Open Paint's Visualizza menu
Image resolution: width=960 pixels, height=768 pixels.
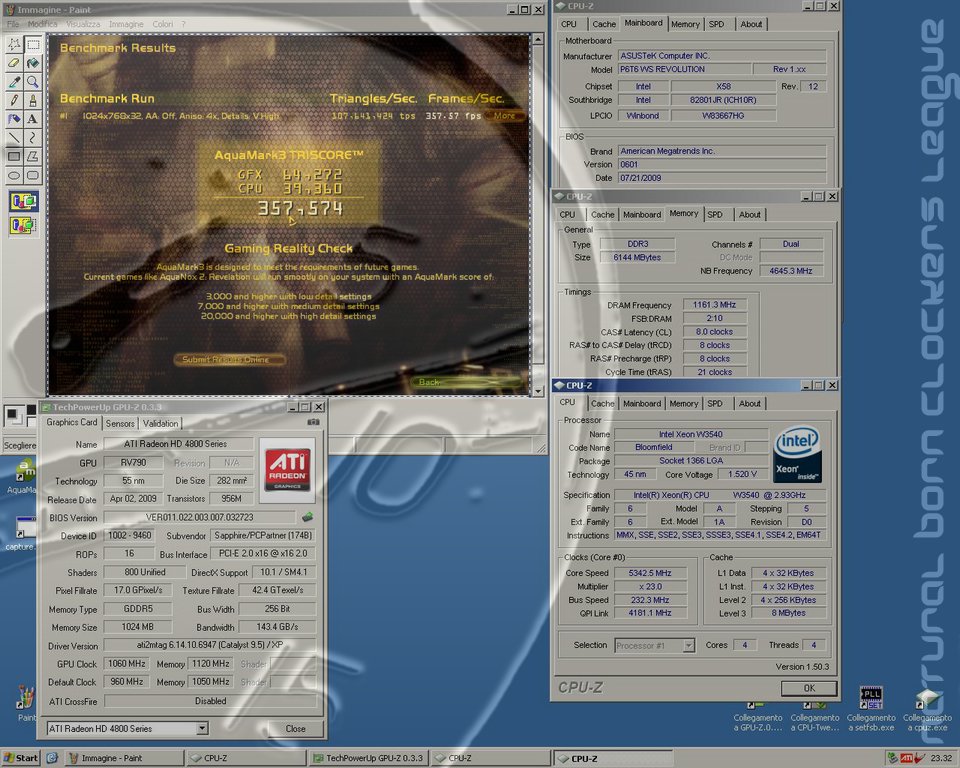click(x=83, y=24)
